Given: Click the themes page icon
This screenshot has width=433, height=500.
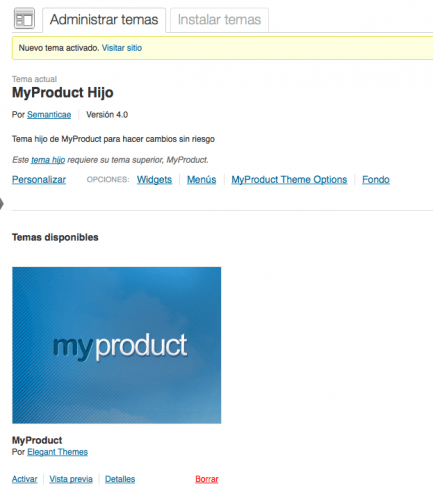Looking at the screenshot, I should click(24, 18).
